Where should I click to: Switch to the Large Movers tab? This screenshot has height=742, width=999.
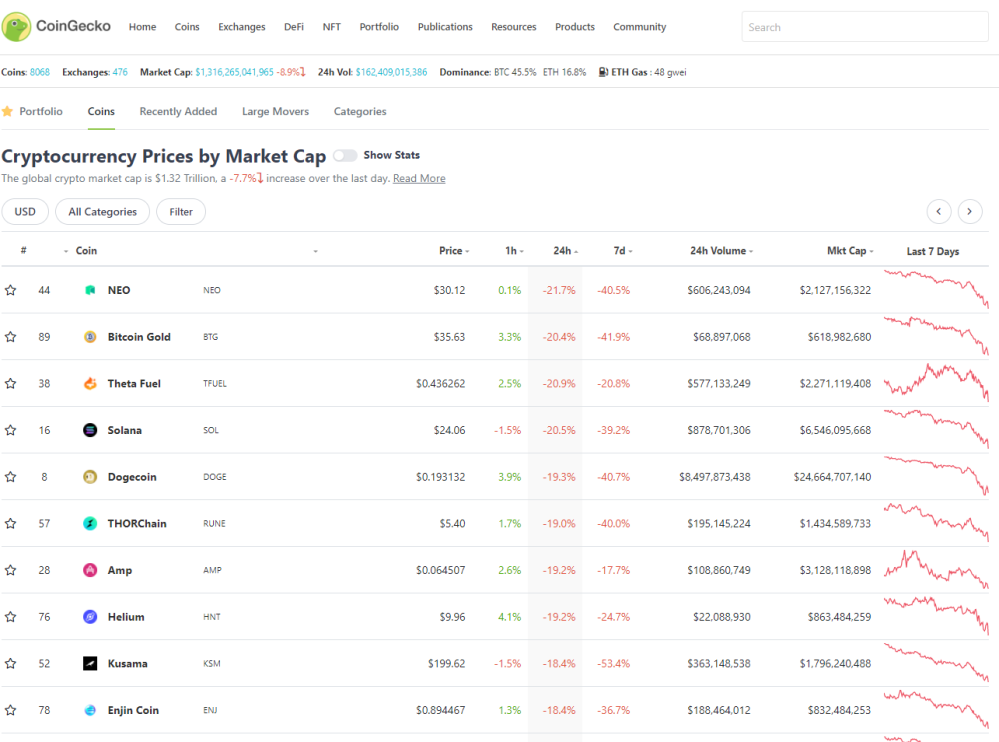[x=275, y=111]
